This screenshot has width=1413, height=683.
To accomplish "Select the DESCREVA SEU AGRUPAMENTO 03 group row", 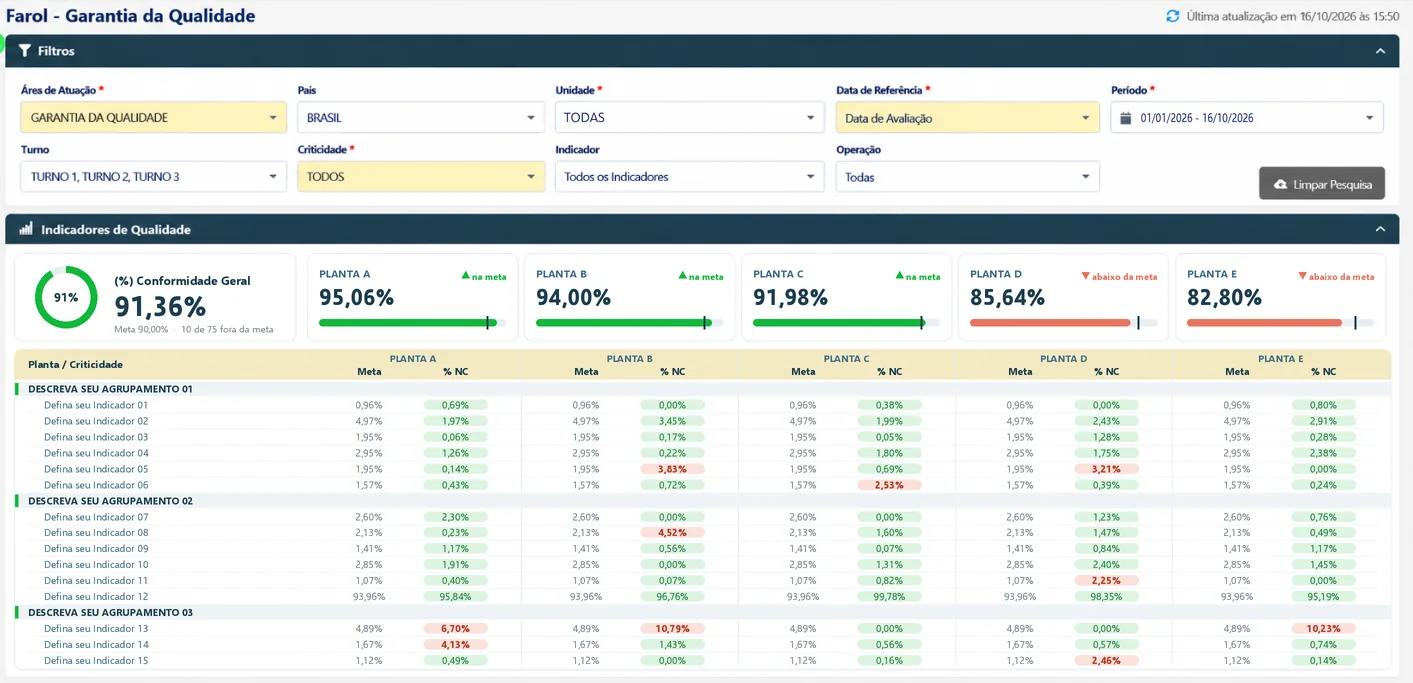I will coord(702,612).
